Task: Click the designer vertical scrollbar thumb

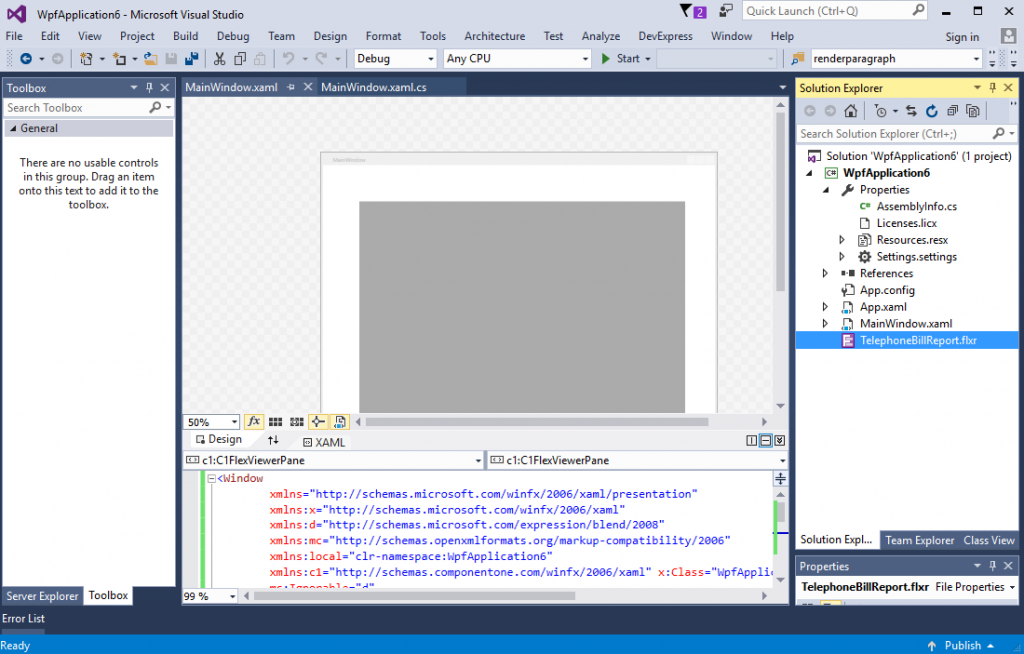Action: coord(780,201)
